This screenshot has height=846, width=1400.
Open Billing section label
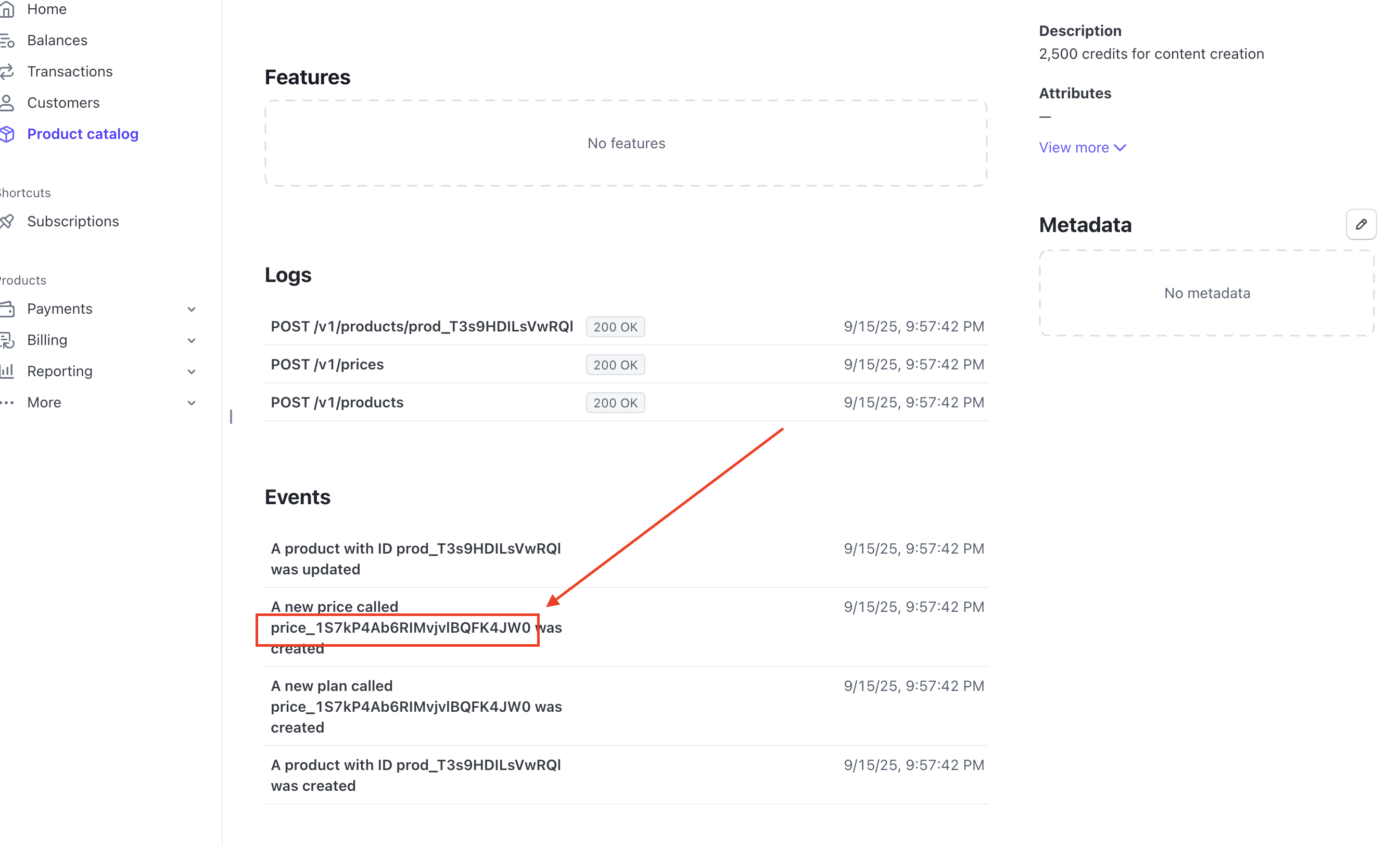point(47,340)
